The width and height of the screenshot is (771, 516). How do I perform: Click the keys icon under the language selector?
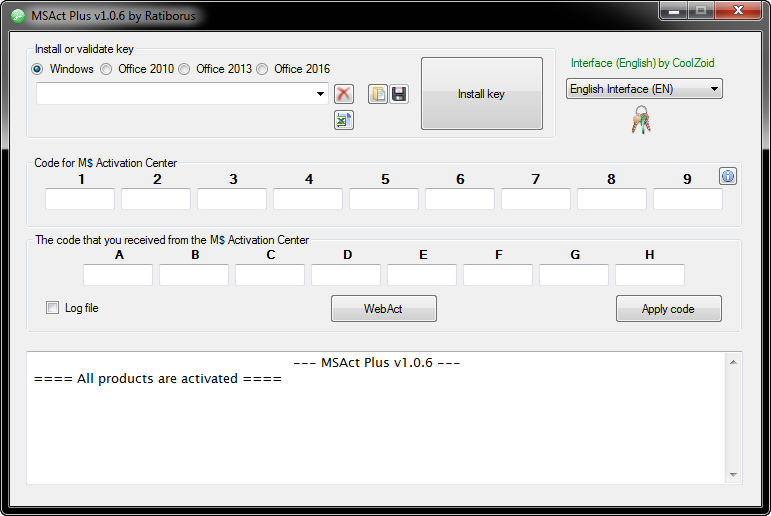[641, 120]
